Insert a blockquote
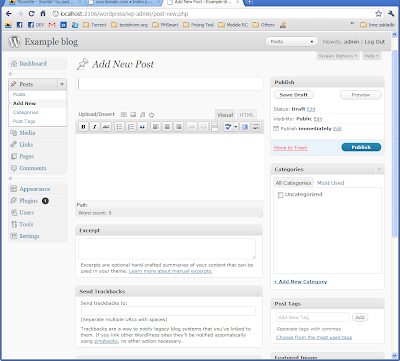This screenshot has height=361, width=400. click(142, 127)
